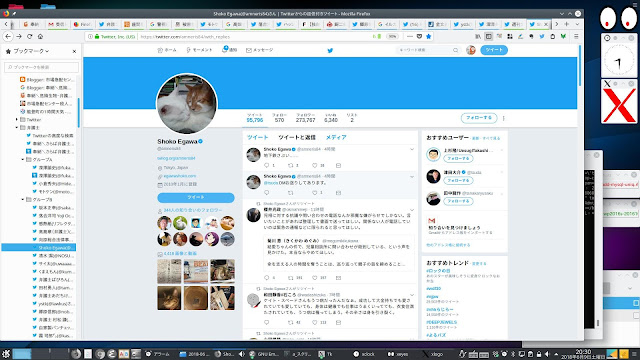Open the library icon in Firefox toolbar
The height and width of the screenshot is (360, 640).
[x=478, y=36]
